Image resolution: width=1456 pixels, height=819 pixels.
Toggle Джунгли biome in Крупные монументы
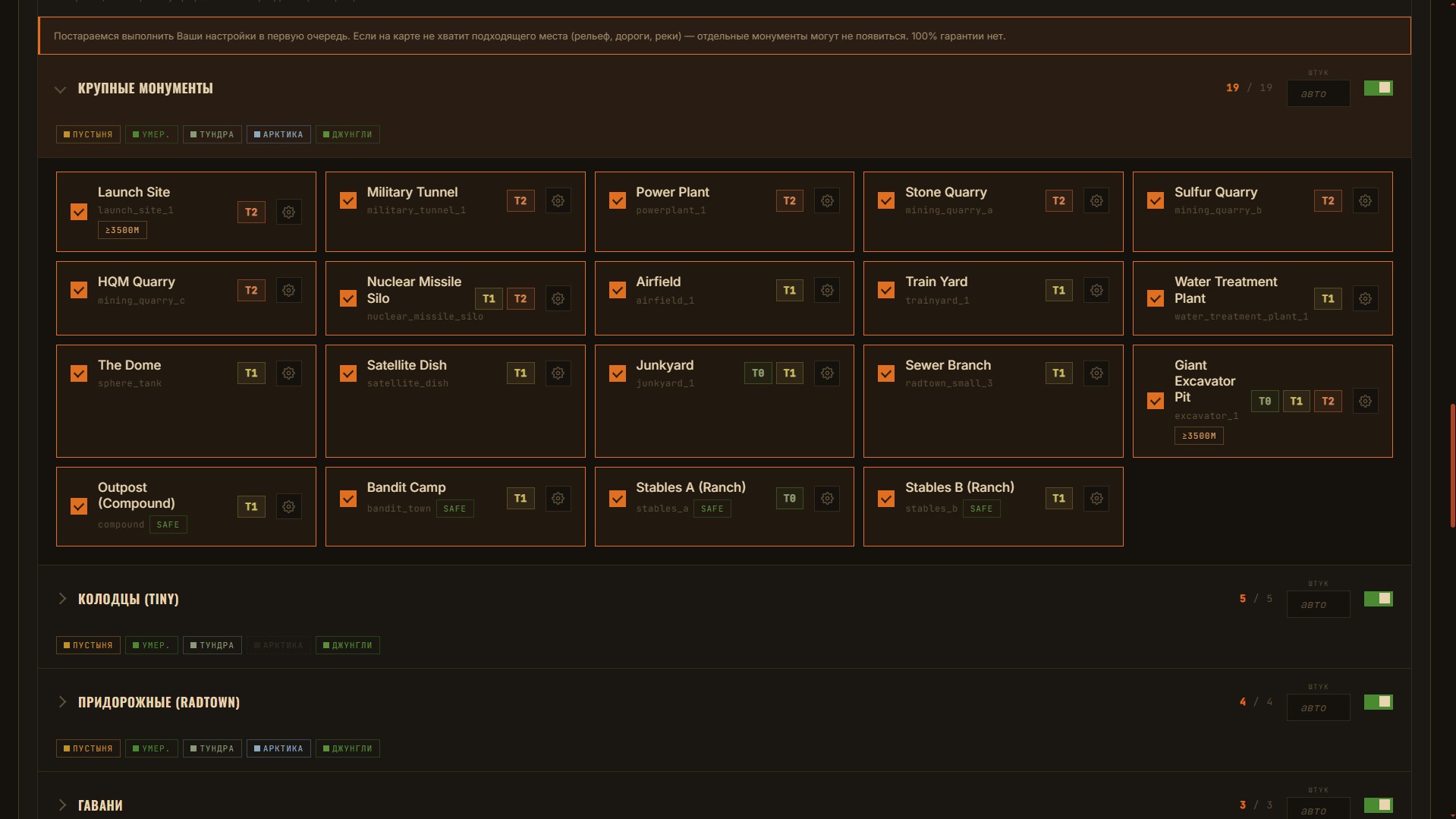(347, 134)
